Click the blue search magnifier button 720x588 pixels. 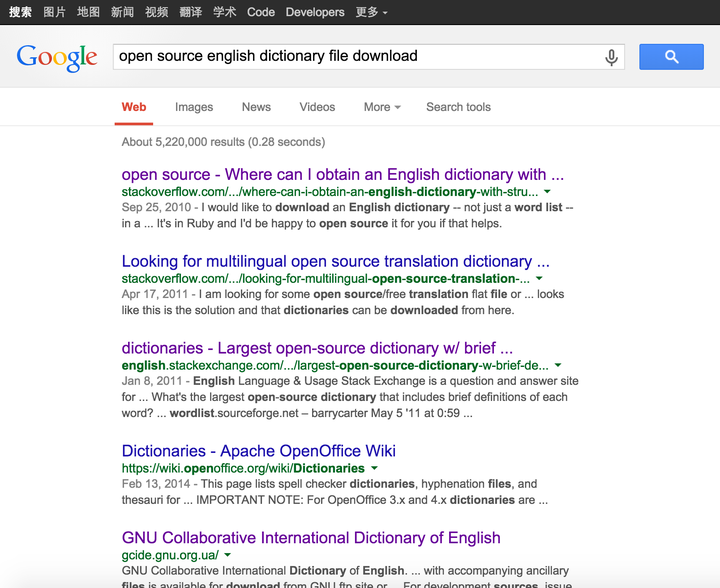click(x=671, y=57)
